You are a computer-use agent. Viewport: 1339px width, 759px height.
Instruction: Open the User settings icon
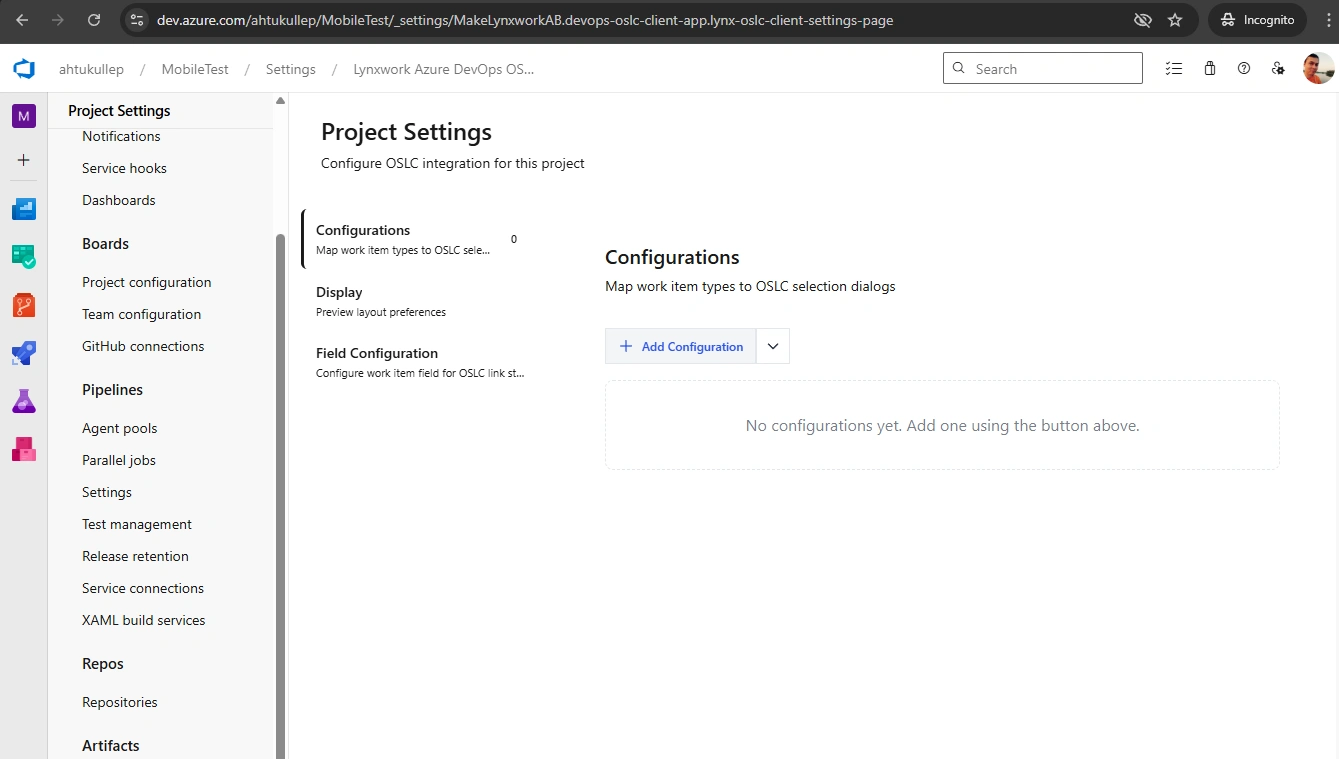point(1278,69)
